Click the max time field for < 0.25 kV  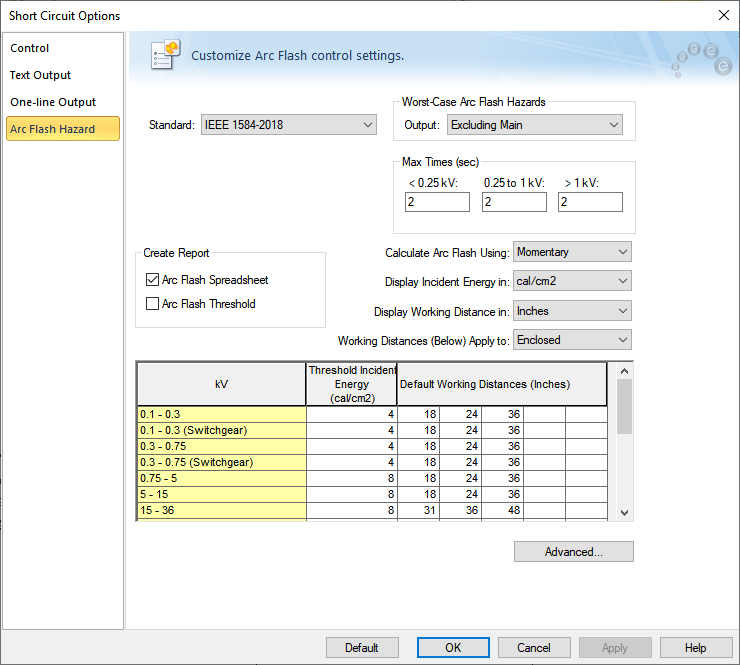click(x=437, y=202)
